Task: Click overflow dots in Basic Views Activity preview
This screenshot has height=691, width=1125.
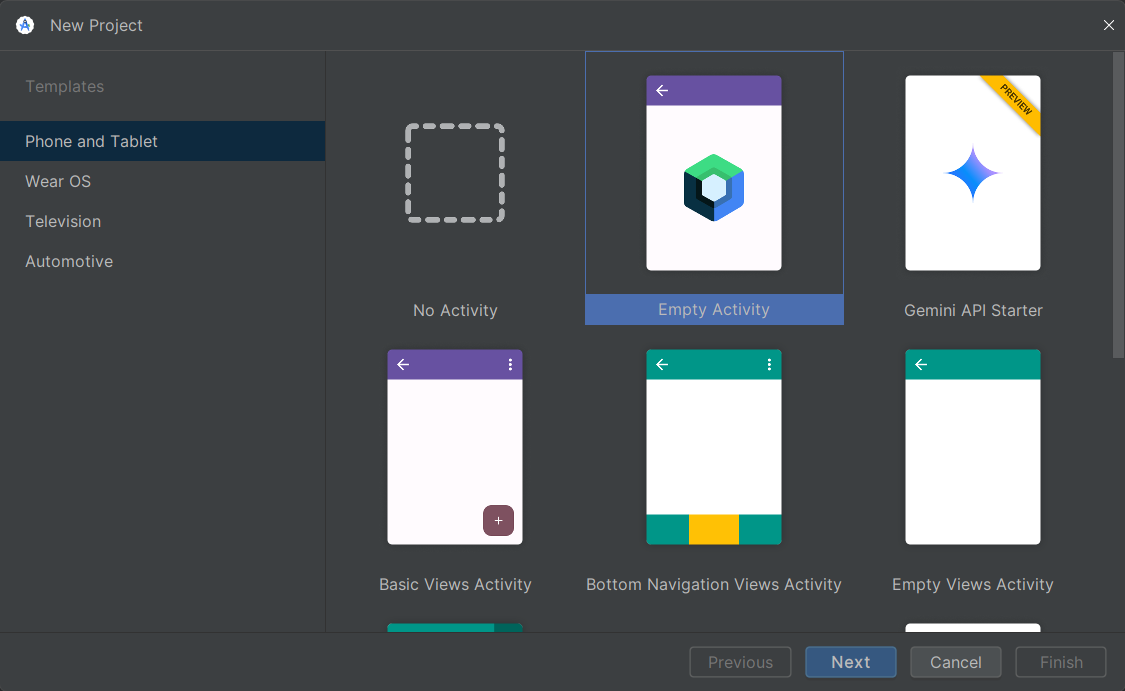Action: 510,365
